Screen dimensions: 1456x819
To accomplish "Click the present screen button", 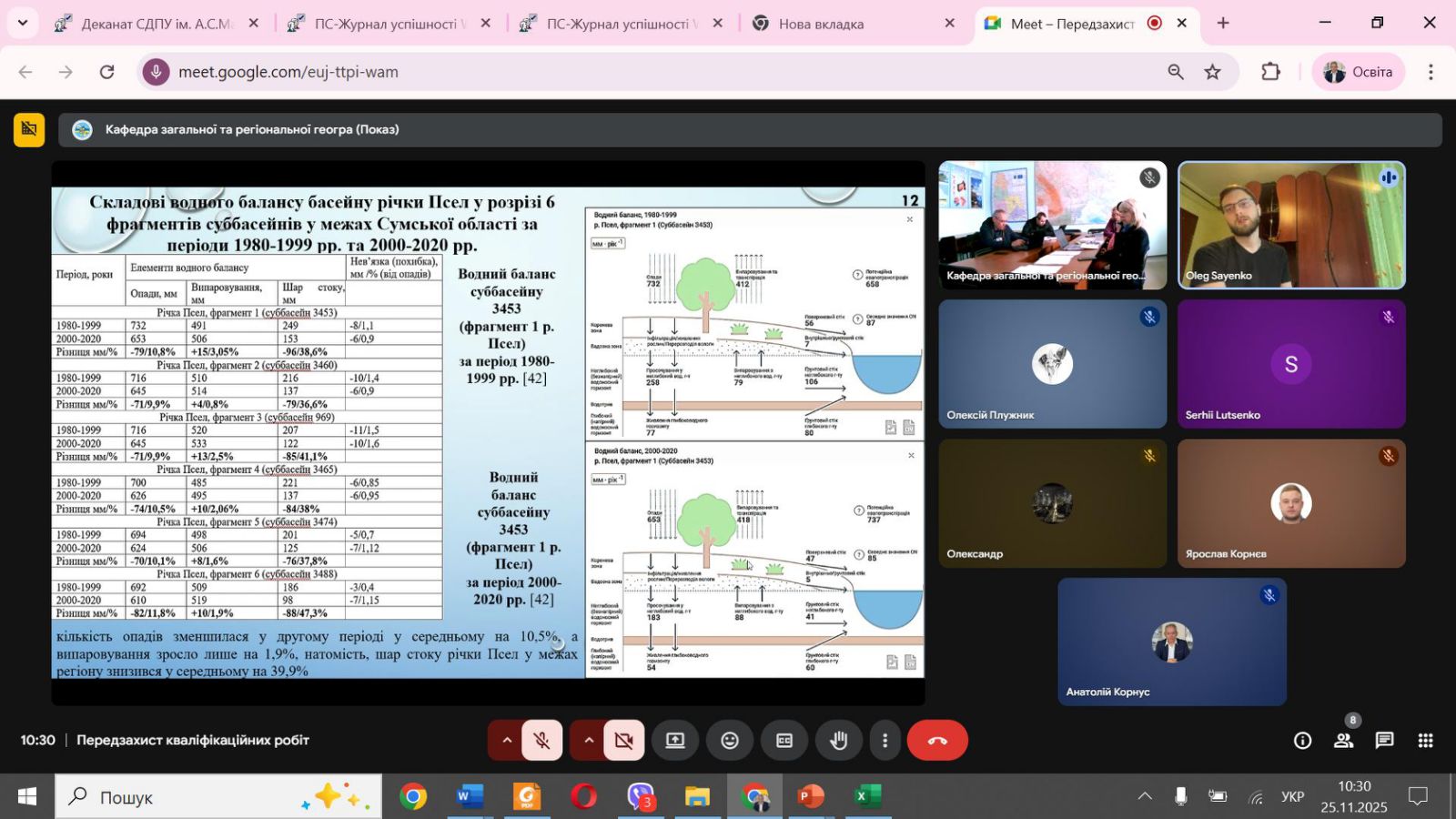I will coord(675,741).
